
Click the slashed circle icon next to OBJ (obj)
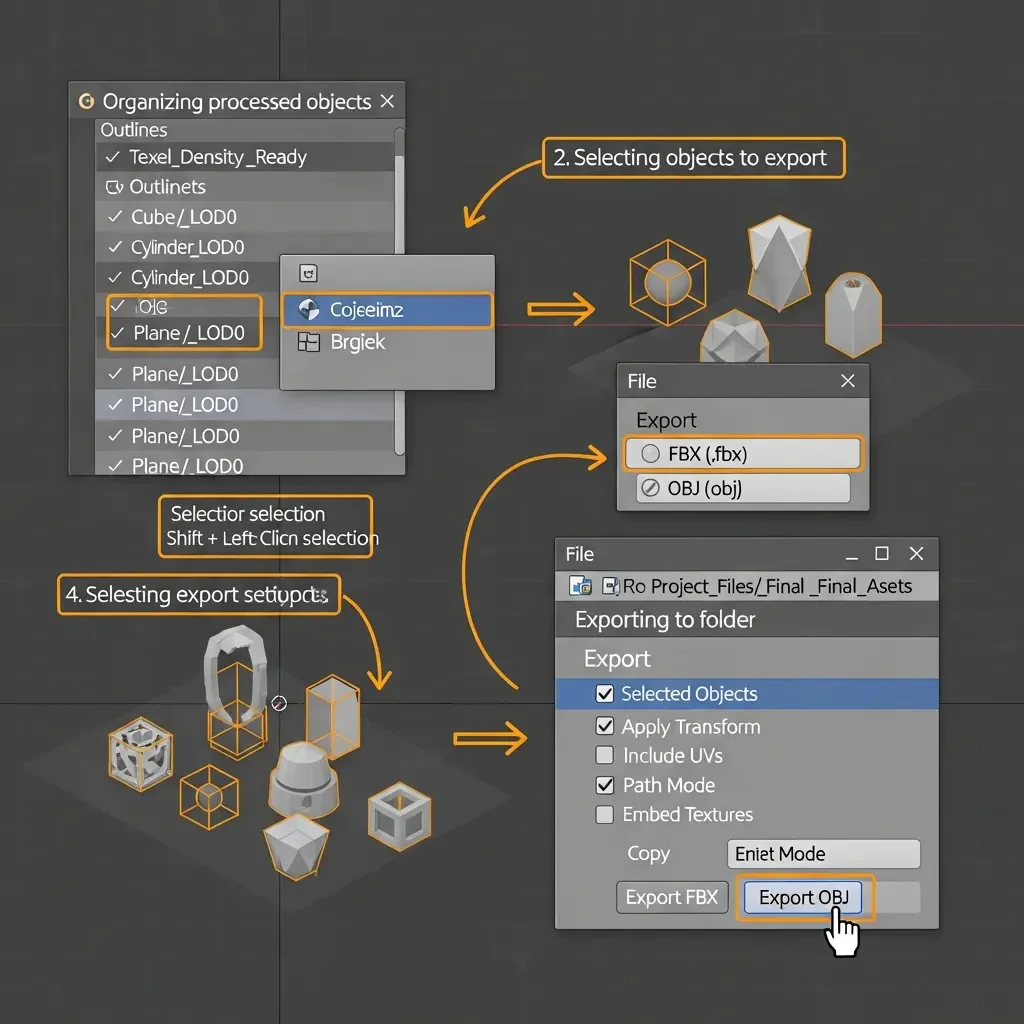(649, 489)
